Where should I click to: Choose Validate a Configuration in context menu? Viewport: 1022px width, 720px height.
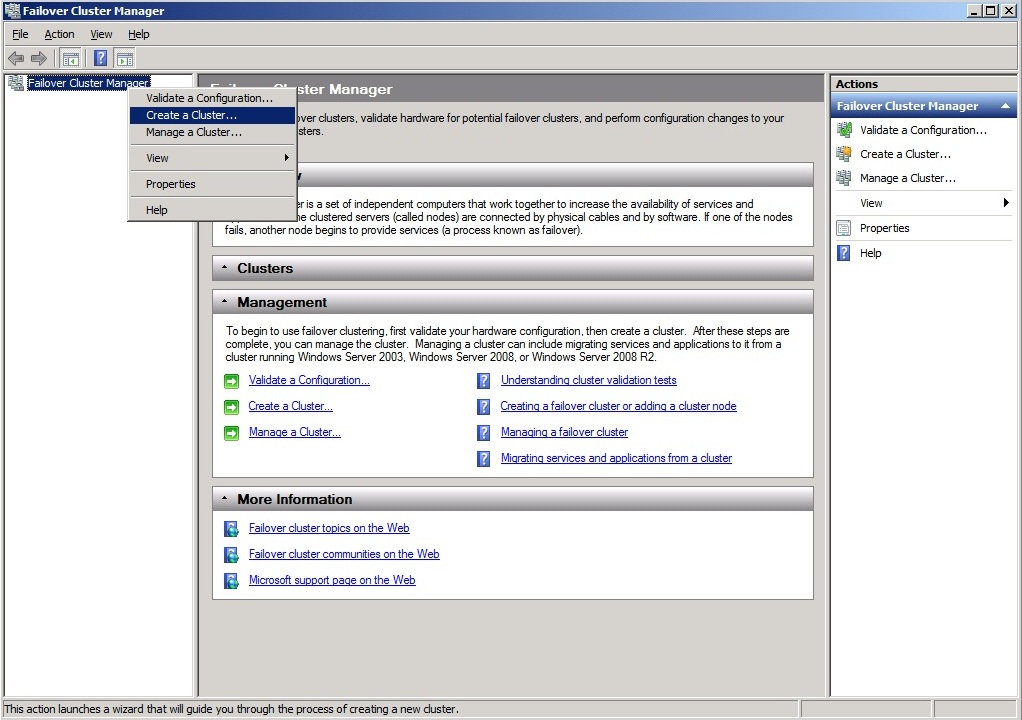(212, 98)
